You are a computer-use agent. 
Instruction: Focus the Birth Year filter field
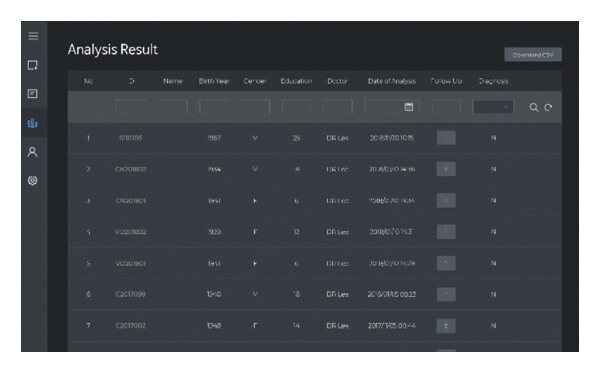click(214, 107)
